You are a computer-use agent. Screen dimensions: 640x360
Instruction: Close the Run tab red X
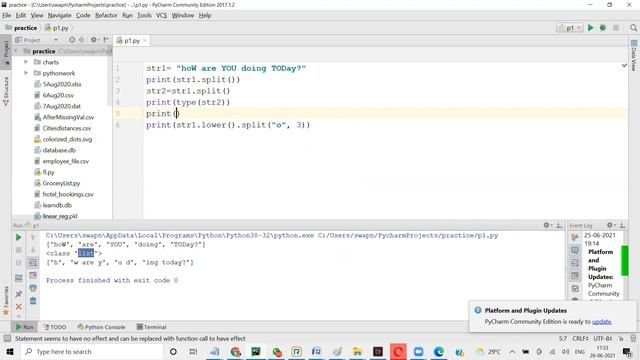pos(18,307)
